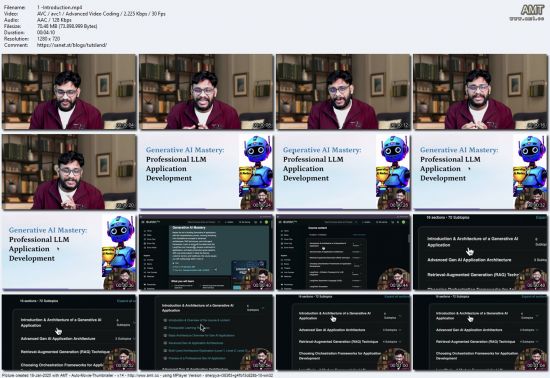Open the expanded subtopics frame at 00:00:56
Viewport: 550px width, 378px height.
[x=206, y=332]
